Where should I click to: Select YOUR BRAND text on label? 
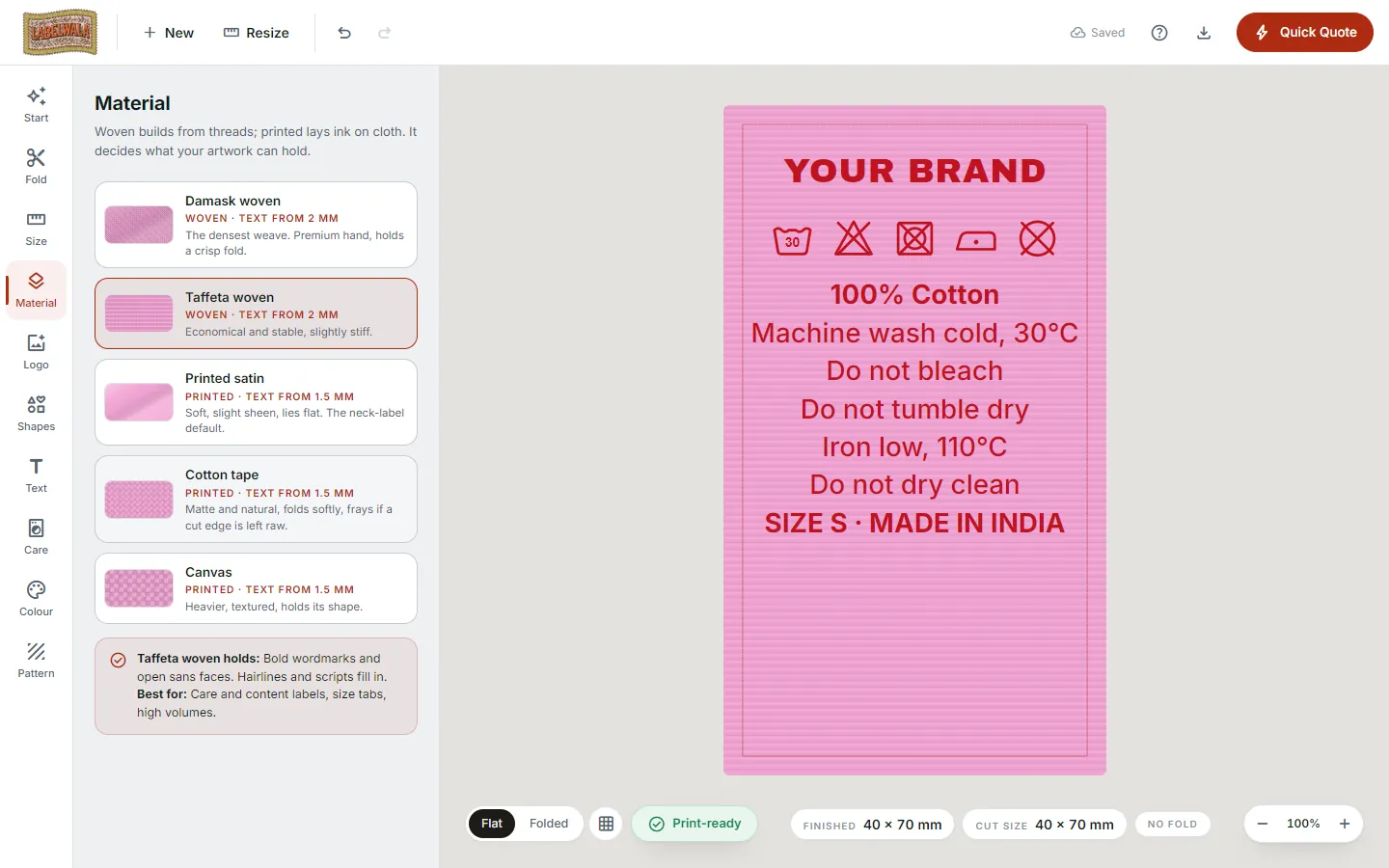click(914, 171)
